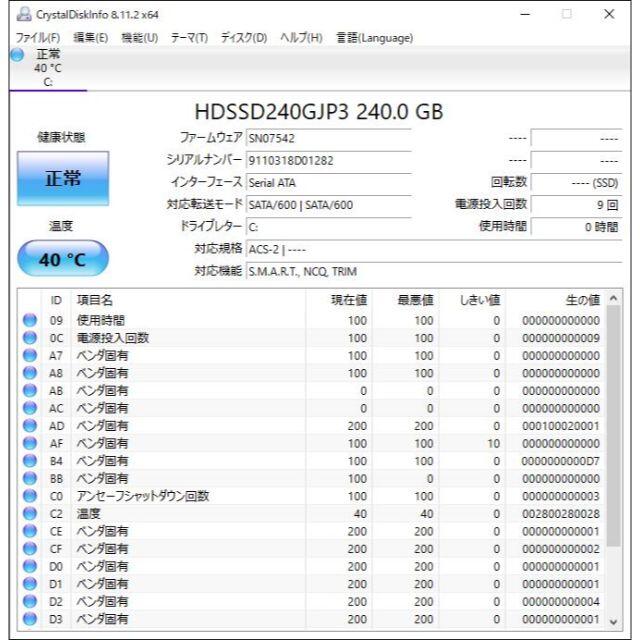640x640 pixels.
Task: Open the 言語(Language) menu
Action: tap(374, 38)
